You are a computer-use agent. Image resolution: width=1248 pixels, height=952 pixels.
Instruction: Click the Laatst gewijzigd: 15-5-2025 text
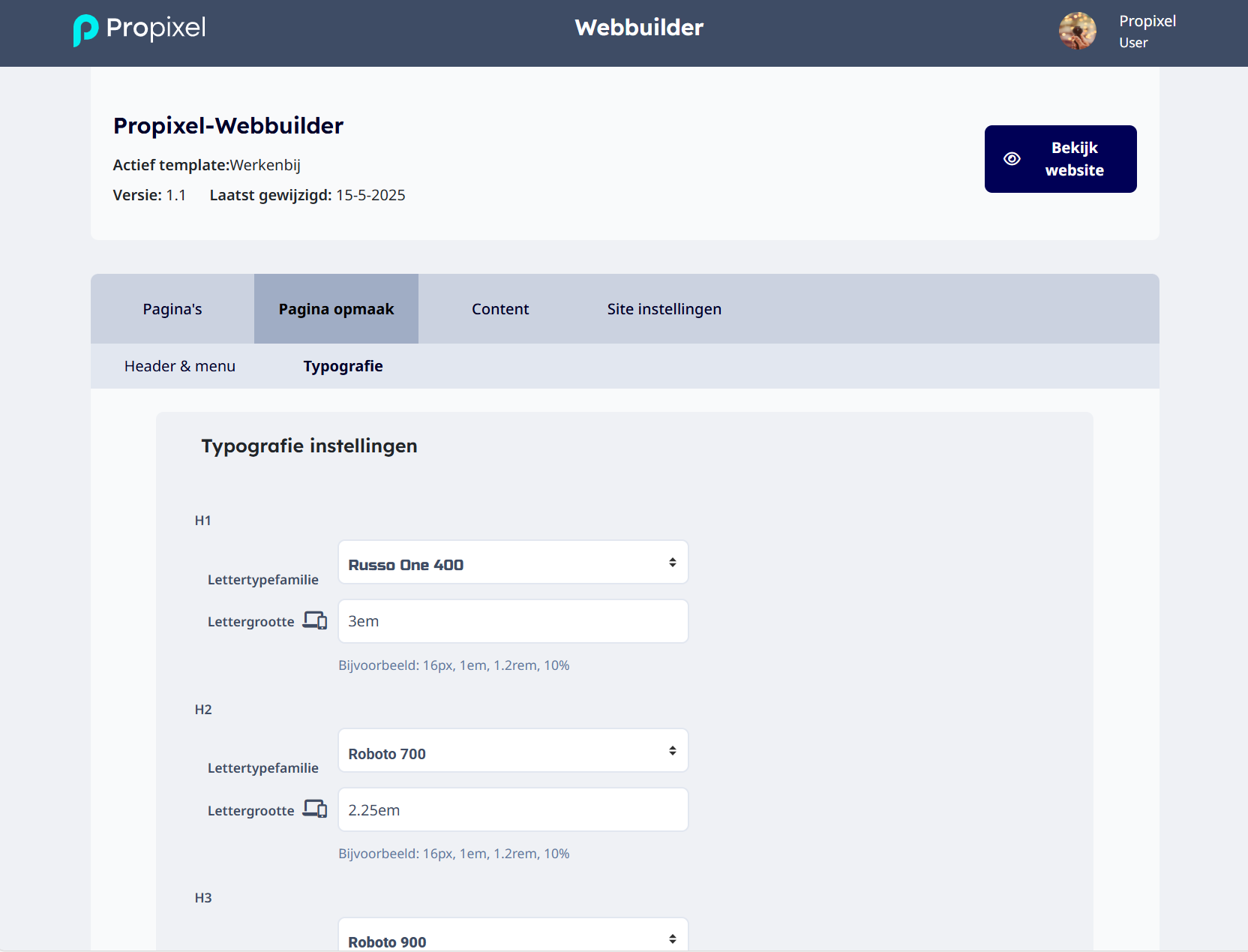click(x=307, y=195)
